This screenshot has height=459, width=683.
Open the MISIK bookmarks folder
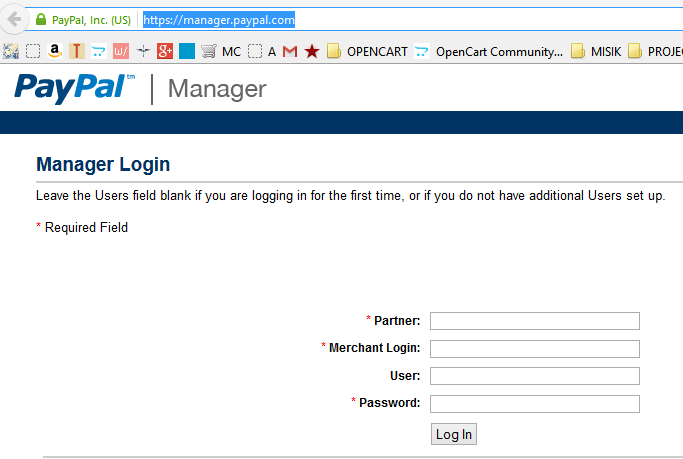pyautogui.click(x=596, y=51)
